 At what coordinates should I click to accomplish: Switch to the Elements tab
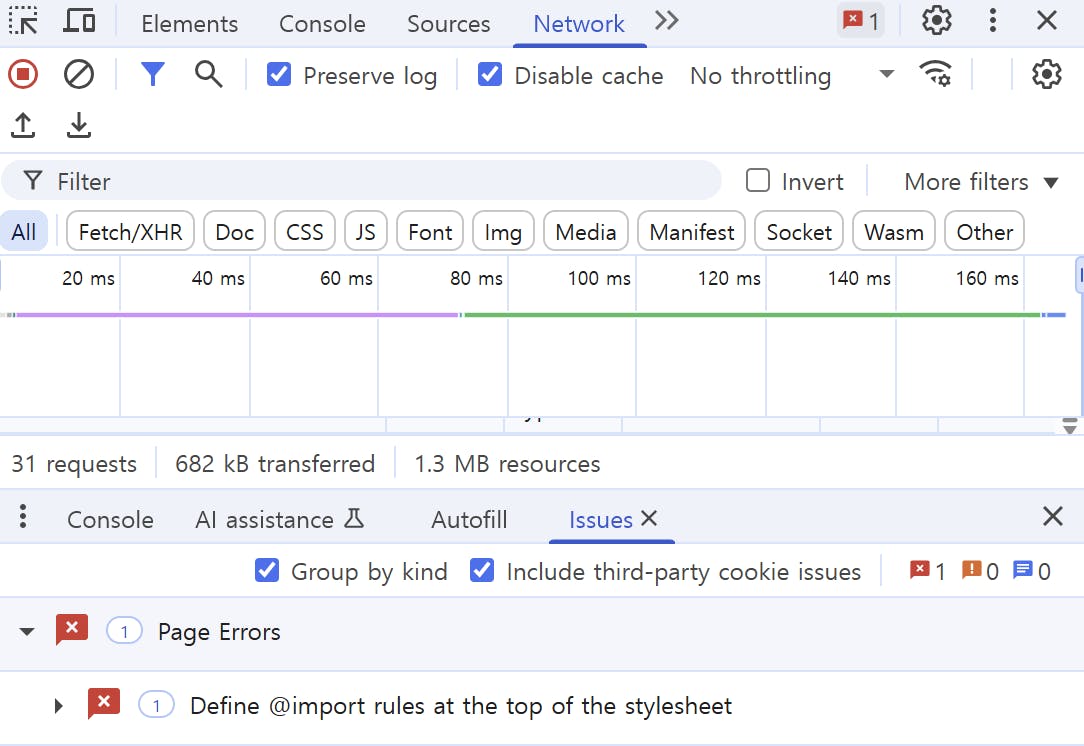189,24
